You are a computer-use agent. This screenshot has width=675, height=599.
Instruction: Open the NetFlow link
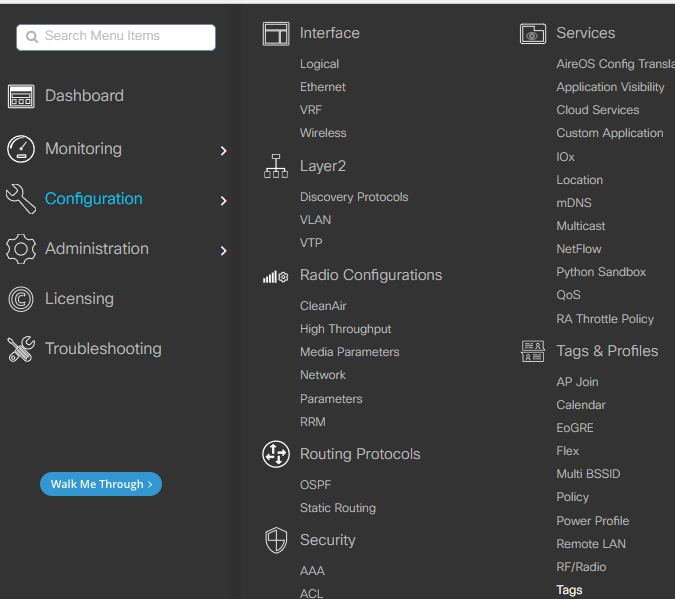(579, 249)
